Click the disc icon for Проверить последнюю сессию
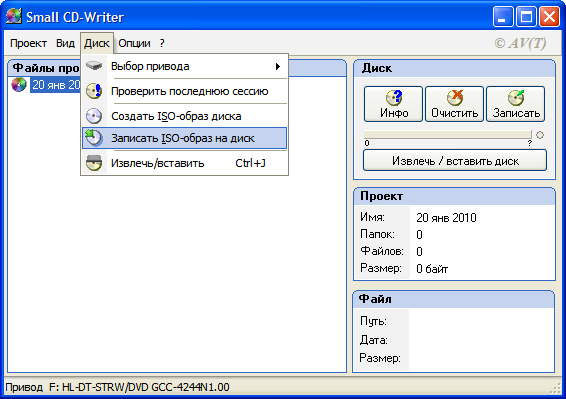Viewport: 566px width, 399px height. tap(94, 91)
